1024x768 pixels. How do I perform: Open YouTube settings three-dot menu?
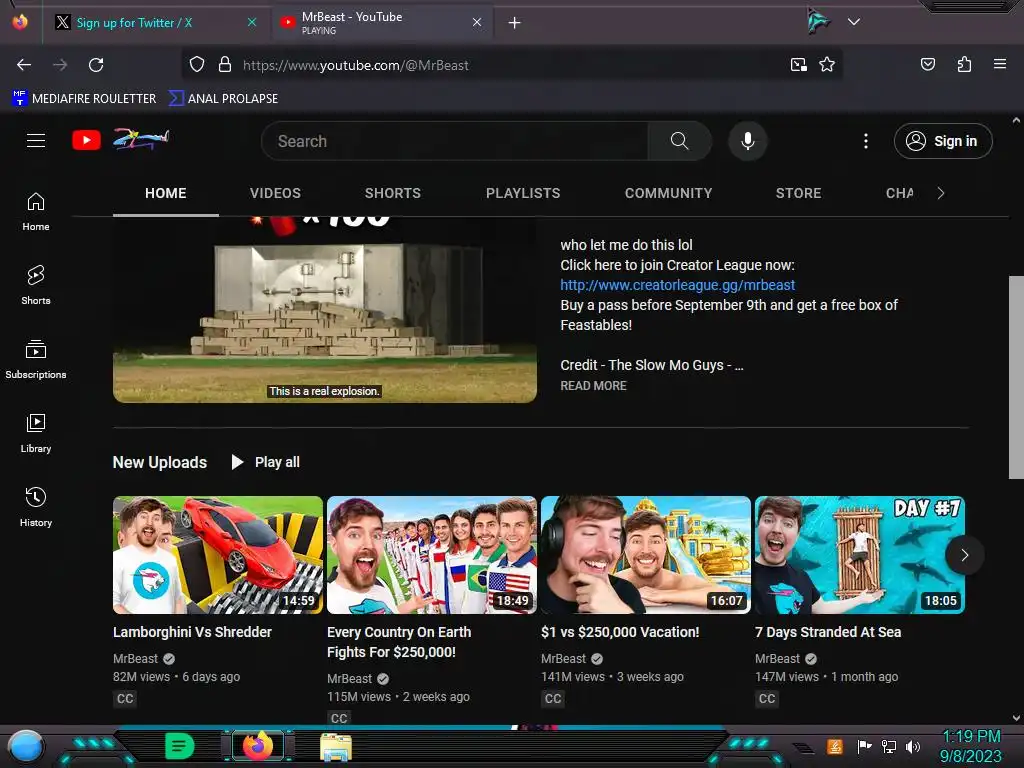click(866, 141)
